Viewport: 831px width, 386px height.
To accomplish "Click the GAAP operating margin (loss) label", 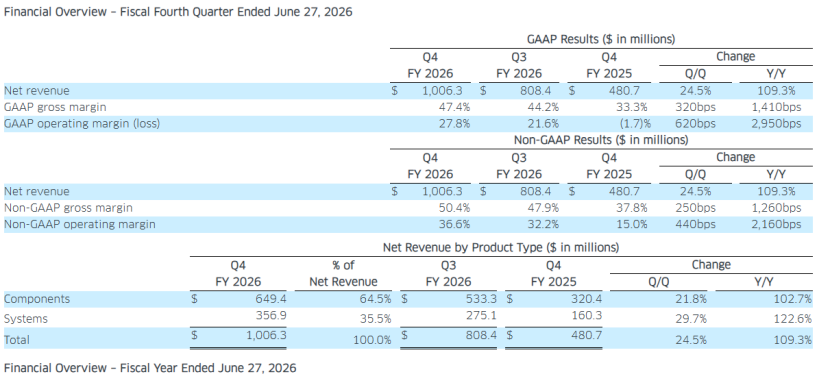I will pos(82,124).
